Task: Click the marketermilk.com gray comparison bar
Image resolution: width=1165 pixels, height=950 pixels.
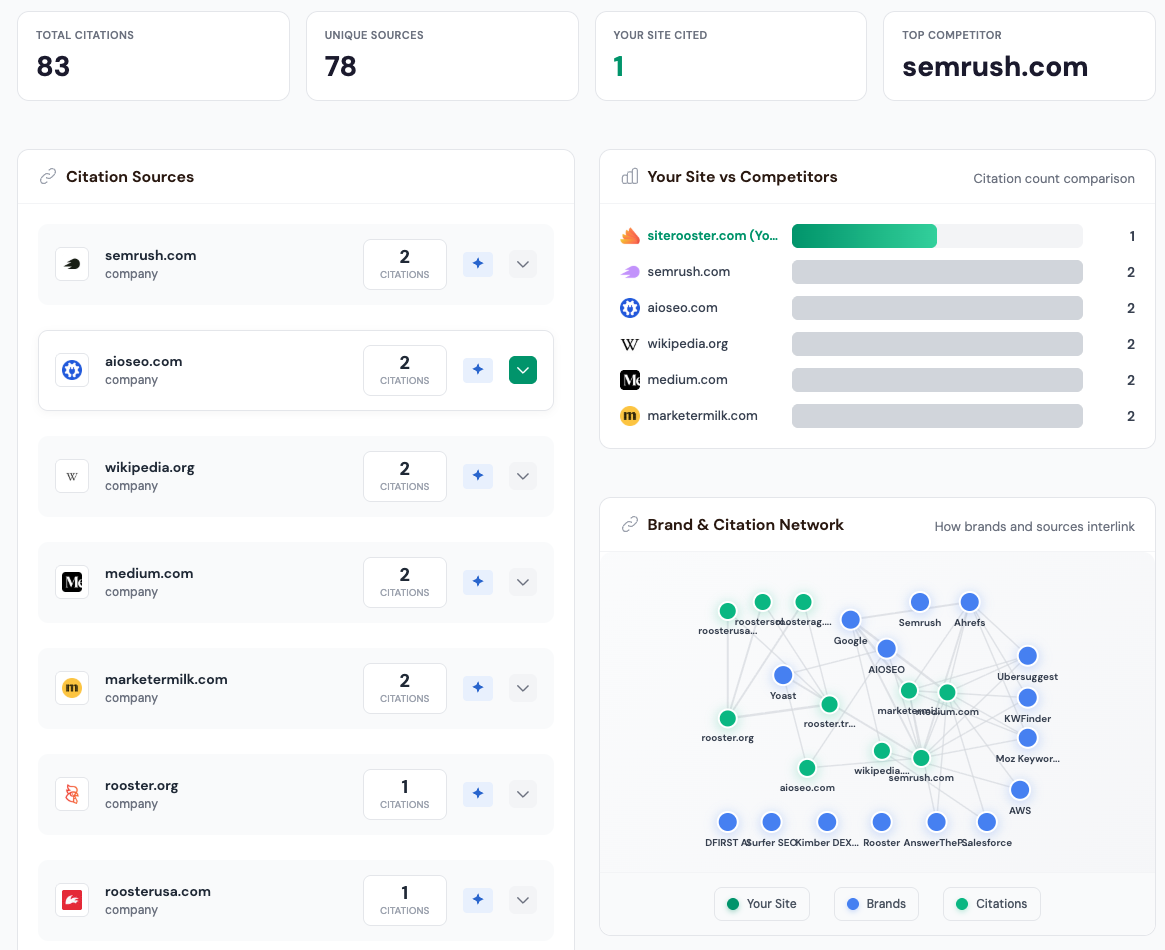Action: click(937, 416)
